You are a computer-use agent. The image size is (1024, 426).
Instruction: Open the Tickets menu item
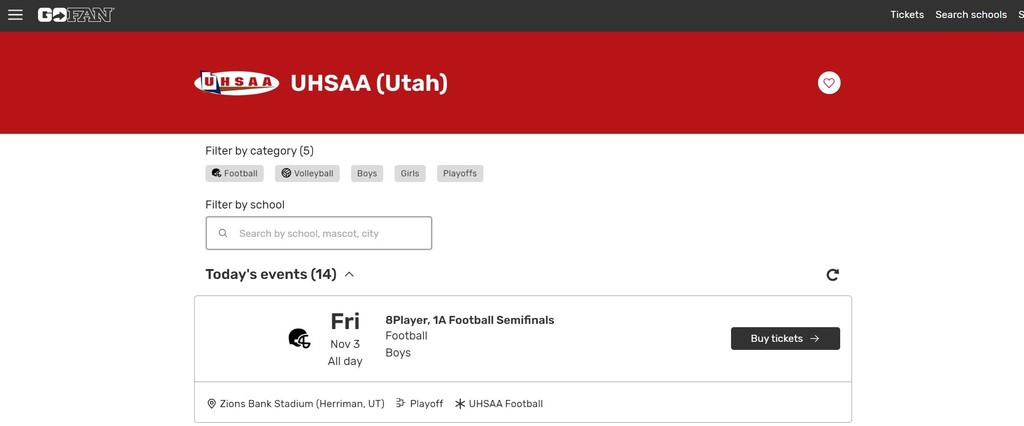(x=907, y=14)
